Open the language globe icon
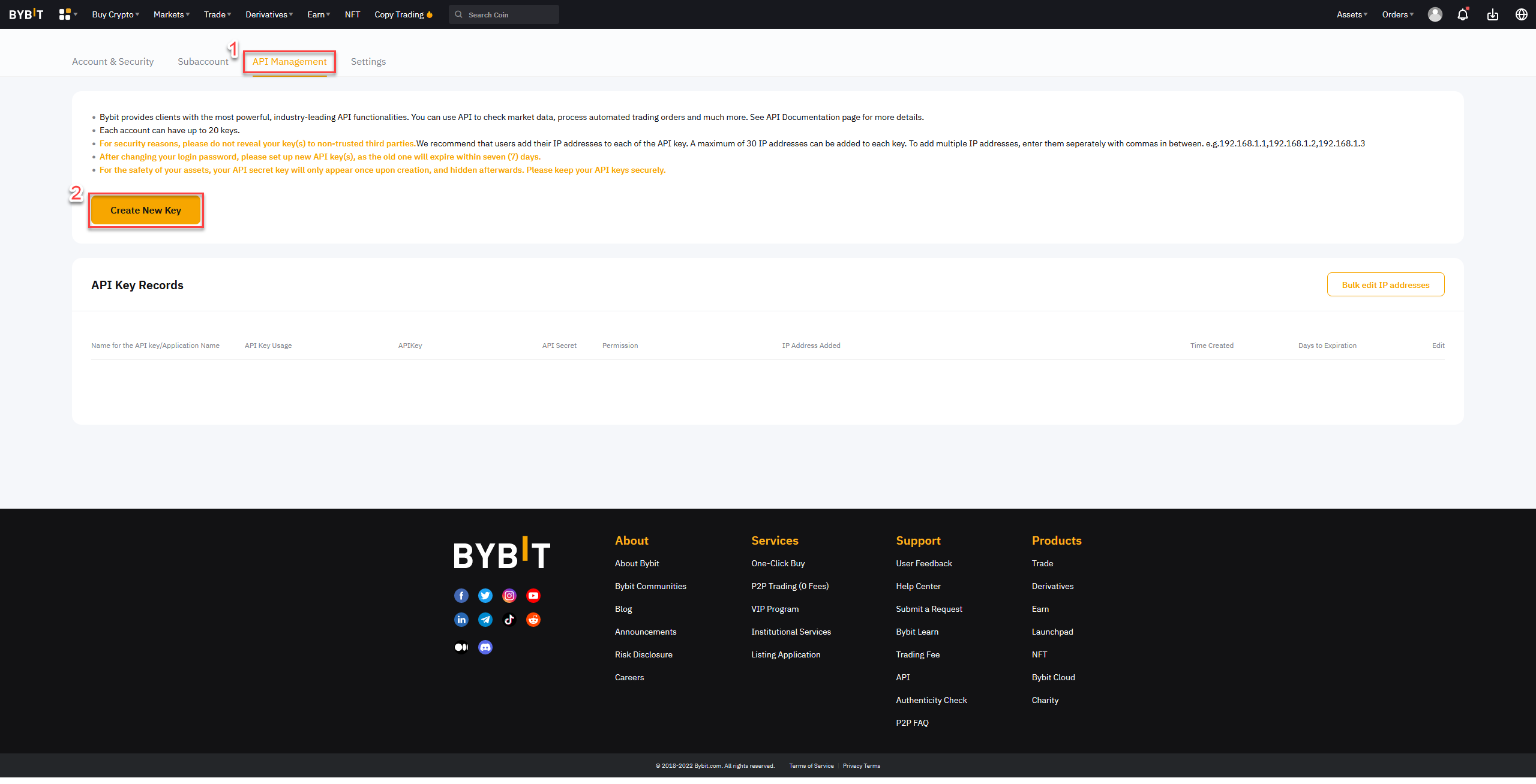The width and height of the screenshot is (1536, 784). [1521, 14]
